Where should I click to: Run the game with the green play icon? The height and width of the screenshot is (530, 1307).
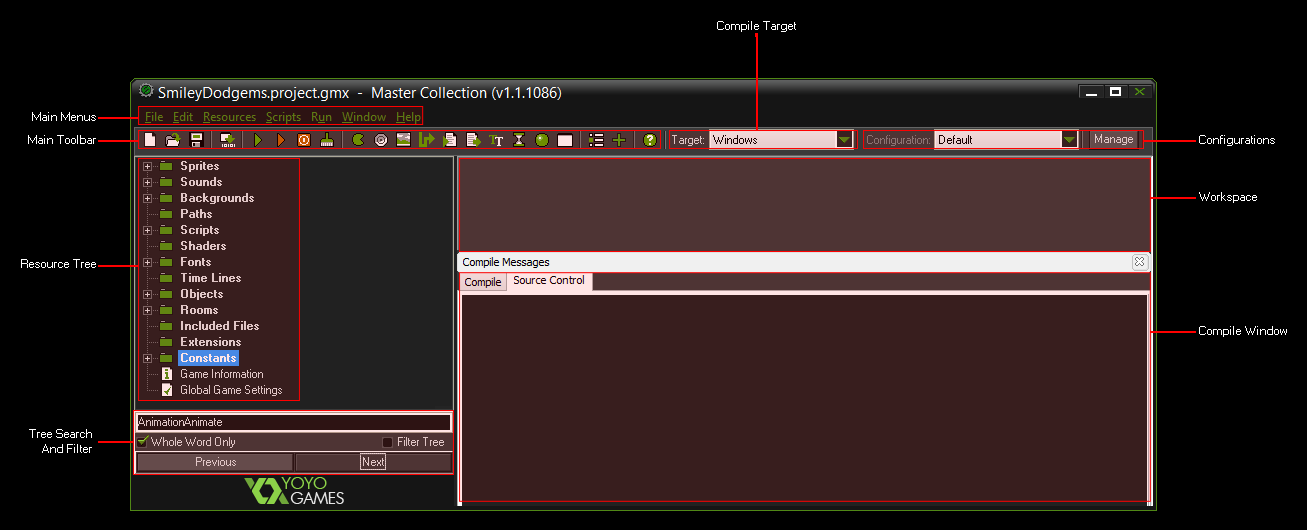258,140
